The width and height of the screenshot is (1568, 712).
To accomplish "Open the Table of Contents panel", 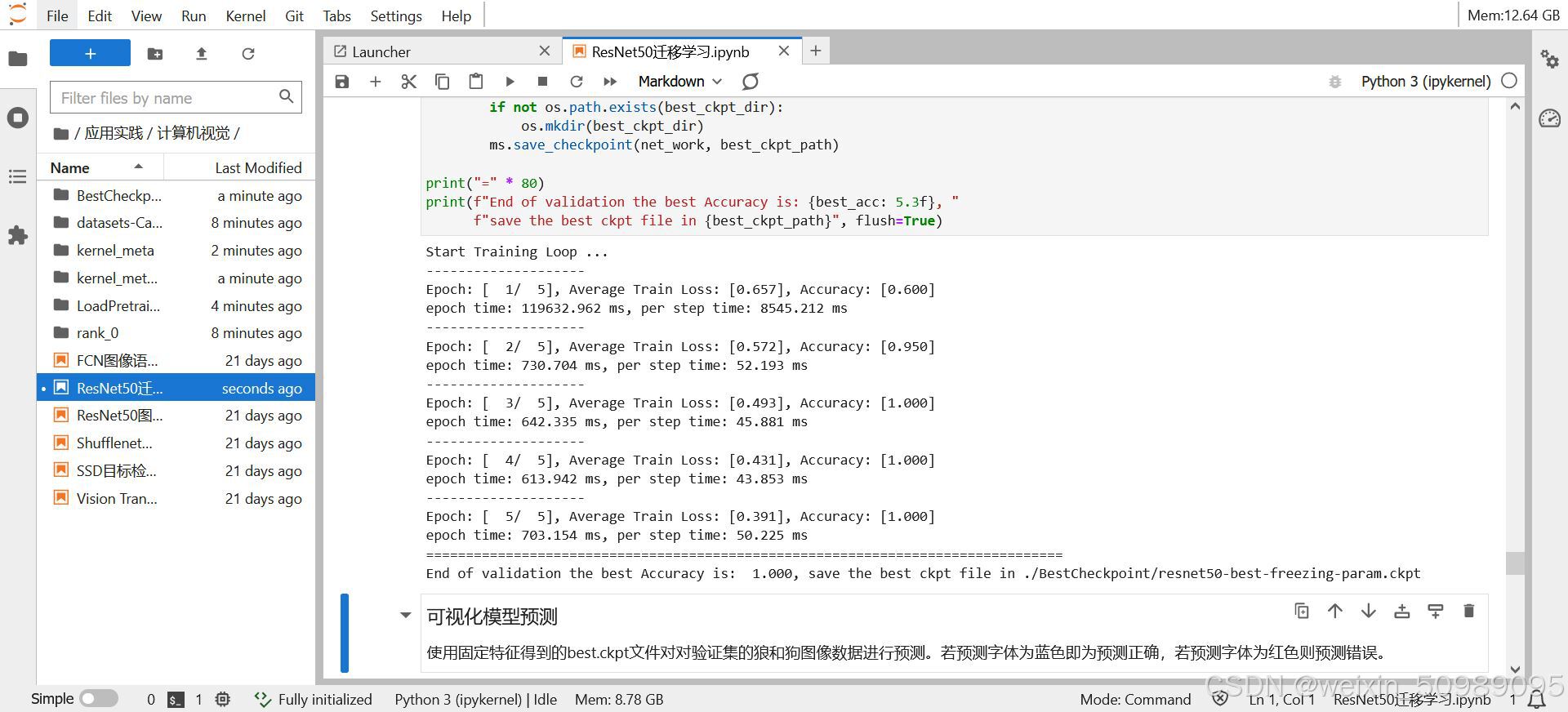I will (x=17, y=176).
